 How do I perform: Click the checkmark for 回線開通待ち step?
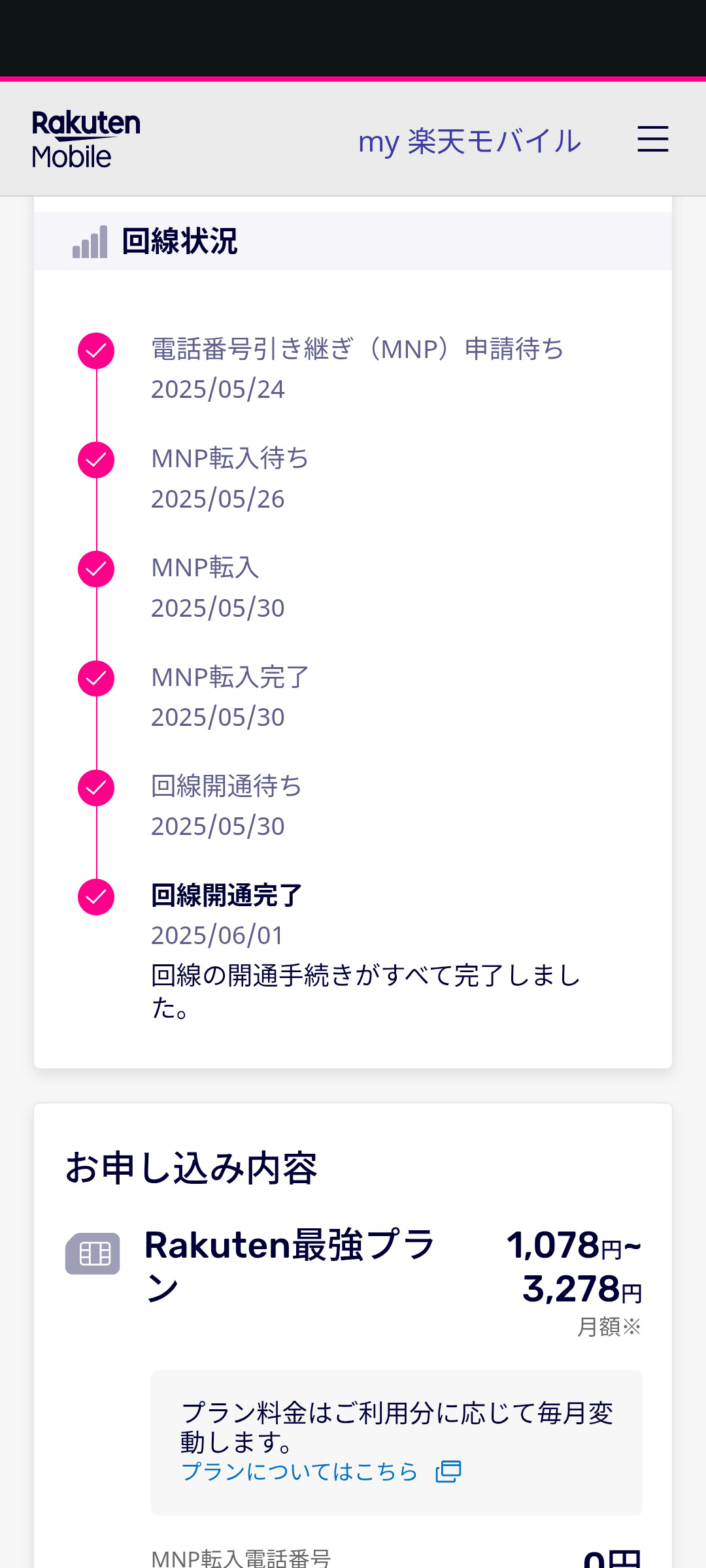click(96, 788)
